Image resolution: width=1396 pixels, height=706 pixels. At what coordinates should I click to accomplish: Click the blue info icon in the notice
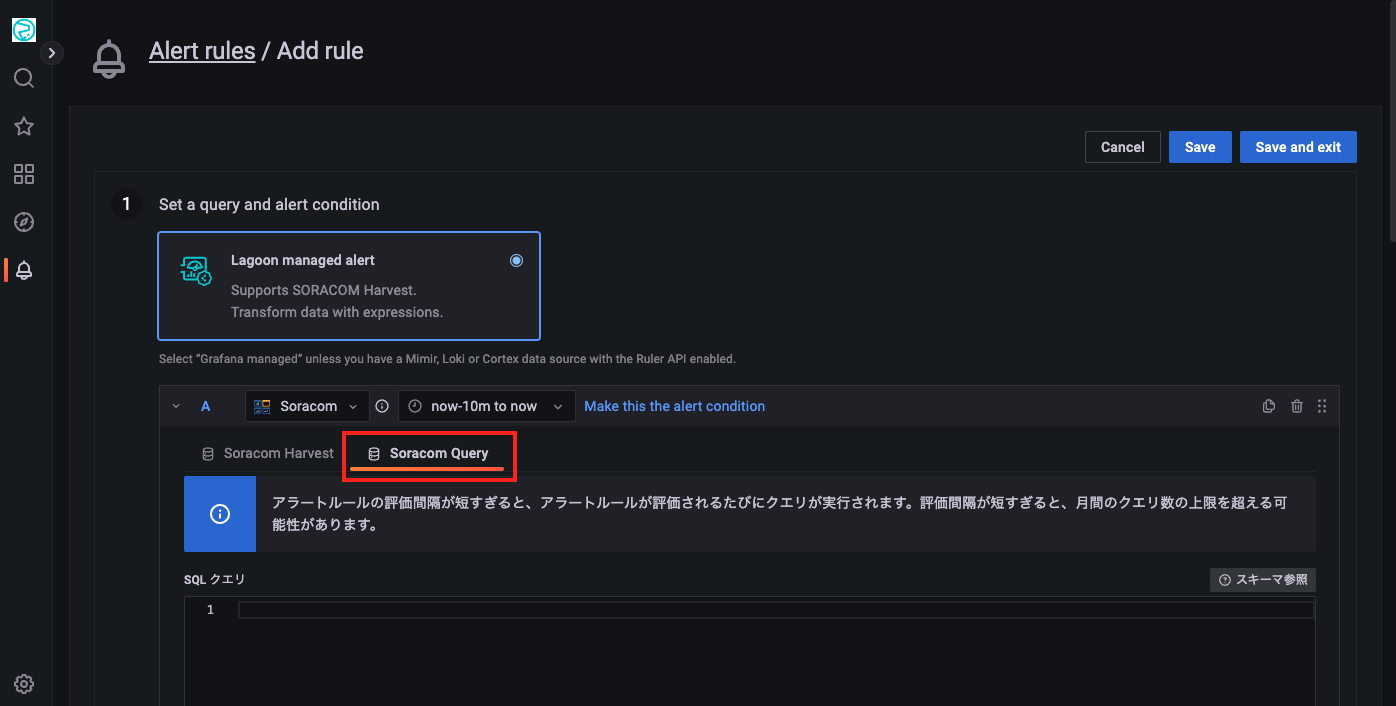coord(220,514)
